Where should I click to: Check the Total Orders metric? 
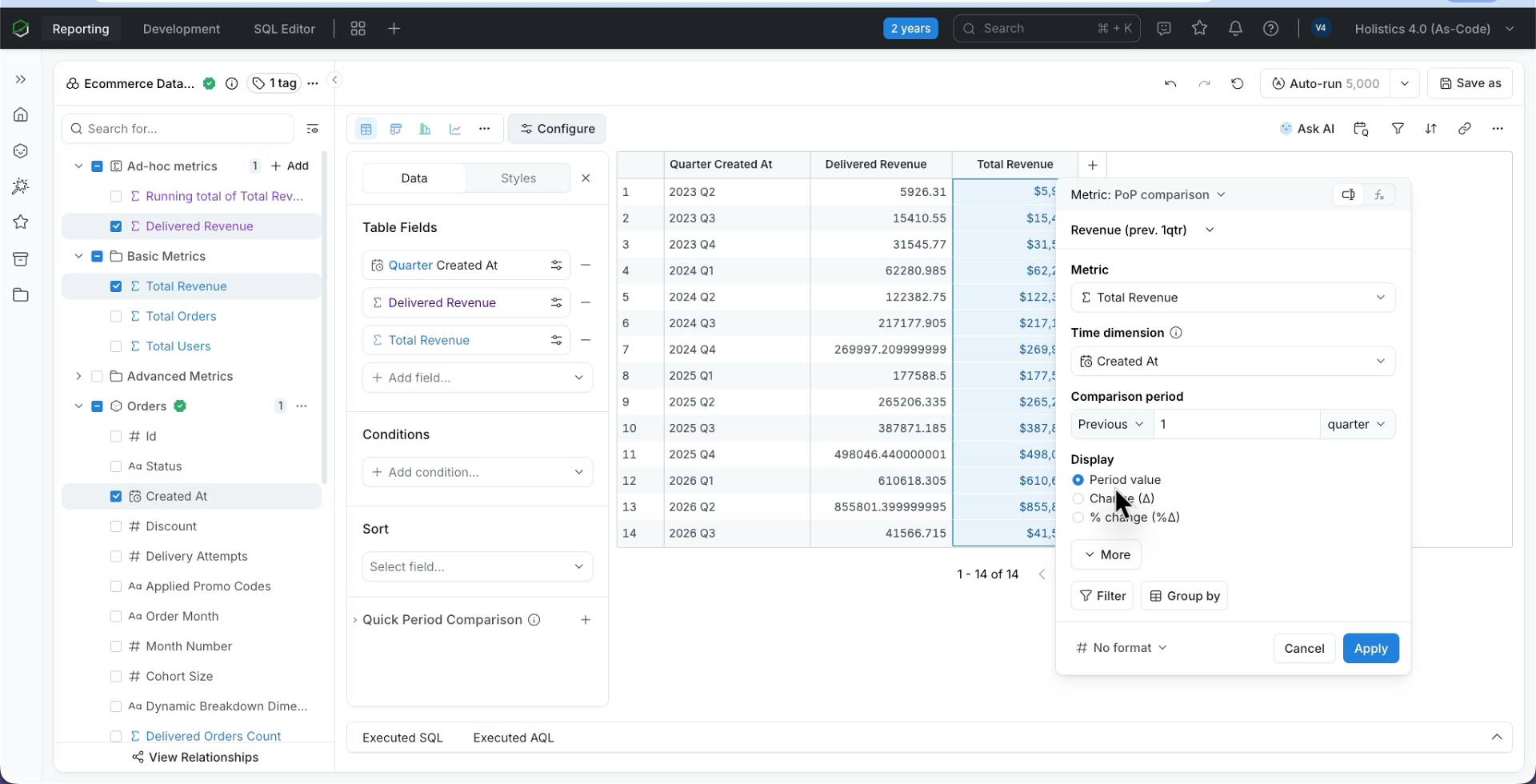tap(116, 317)
